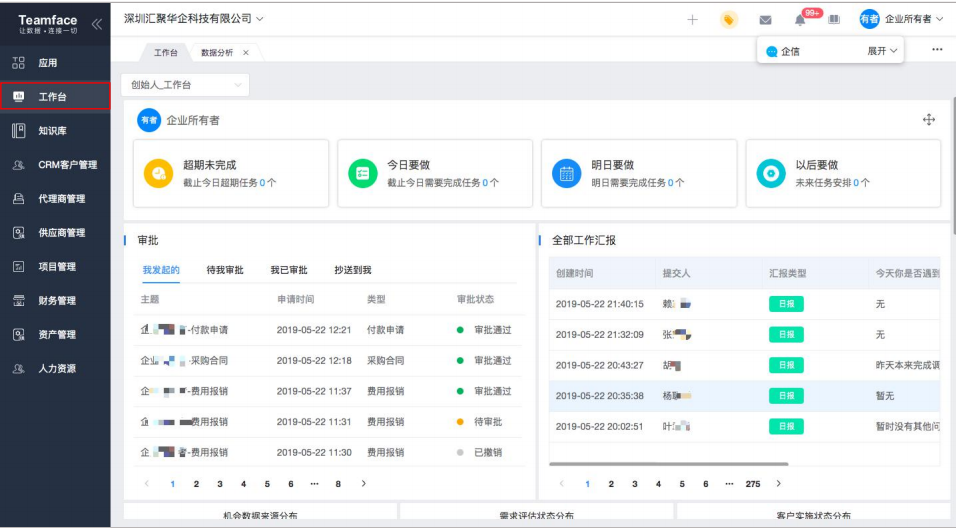Click the 主题 column header
Viewport: 956px width, 528px height.
pos(150,299)
